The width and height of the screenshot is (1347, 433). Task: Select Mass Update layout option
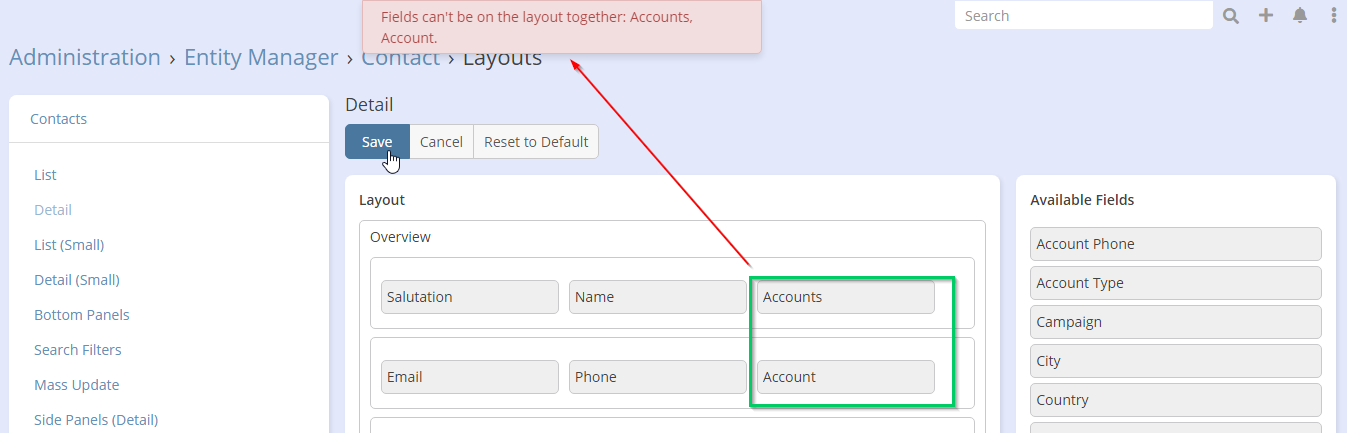76,385
